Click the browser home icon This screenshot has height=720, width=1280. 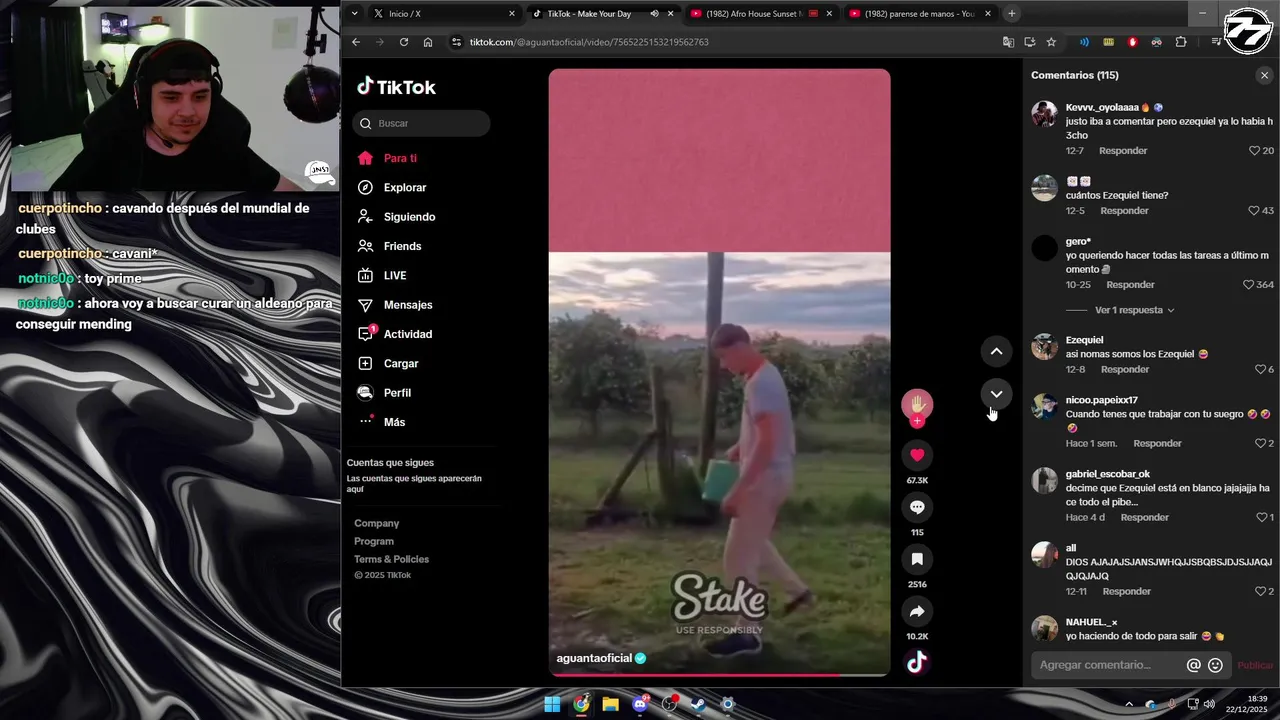(428, 42)
